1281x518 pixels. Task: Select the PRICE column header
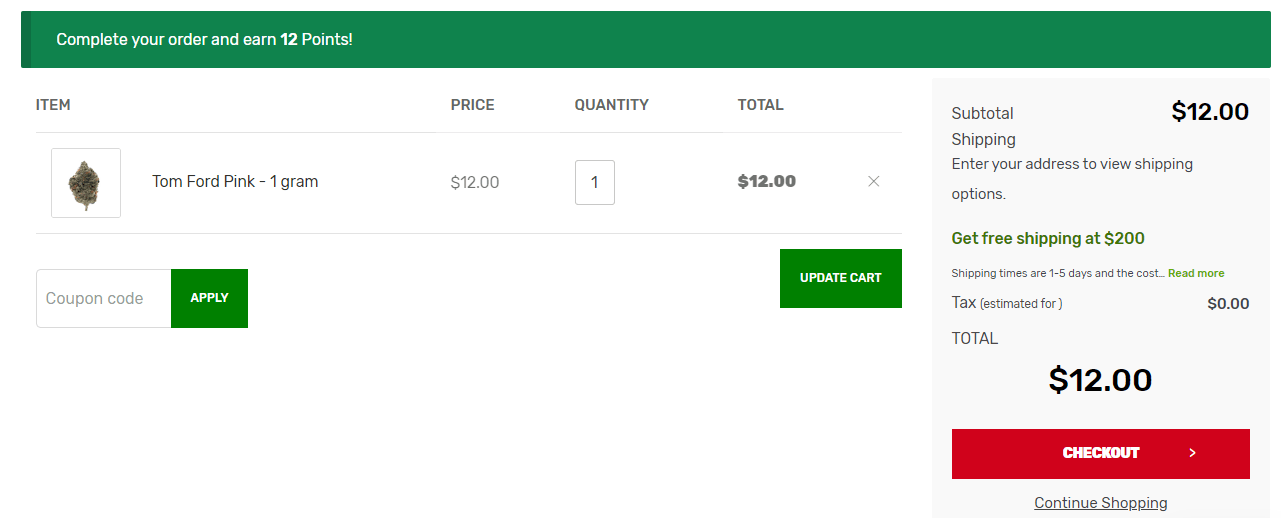coord(473,105)
